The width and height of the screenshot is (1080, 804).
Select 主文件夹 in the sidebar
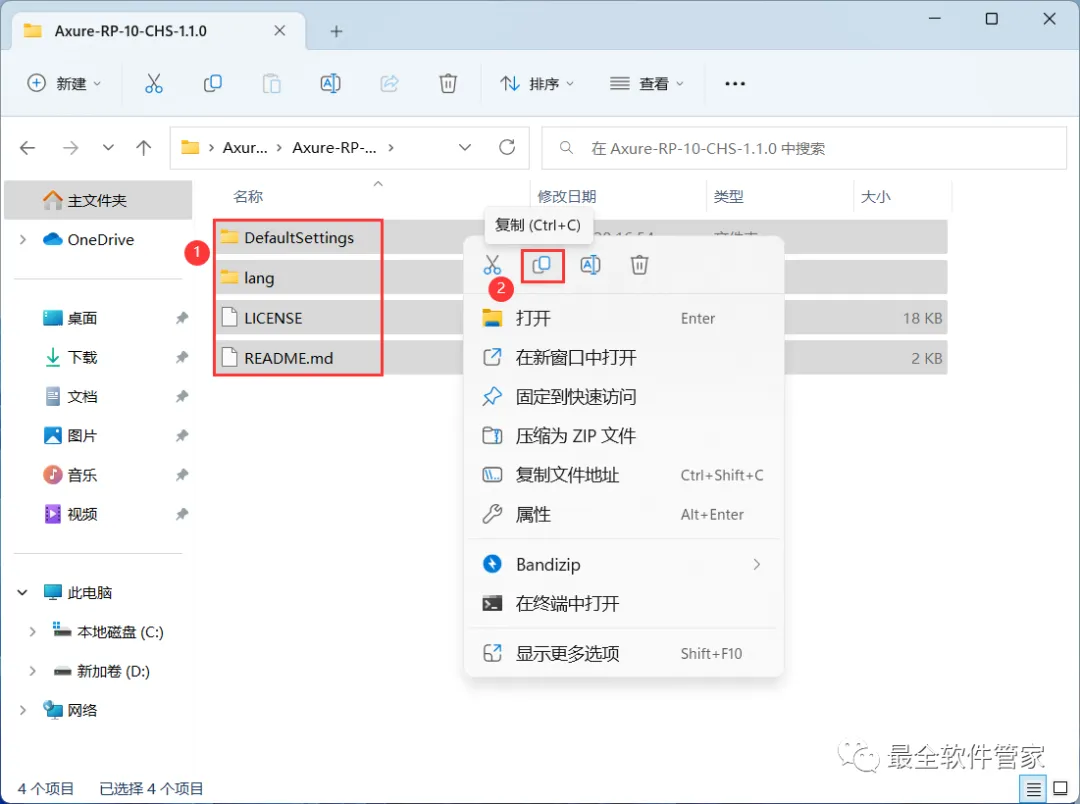click(x=98, y=200)
